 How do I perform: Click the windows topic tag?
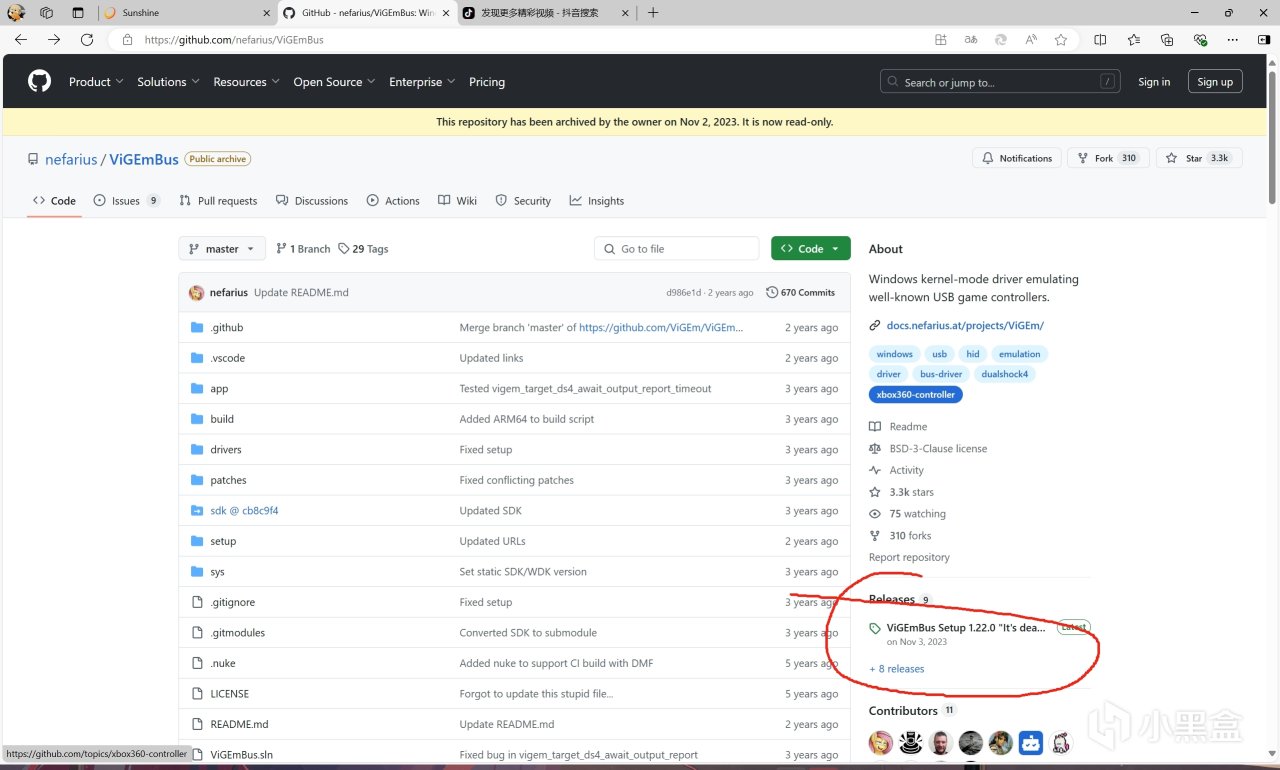click(894, 354)
